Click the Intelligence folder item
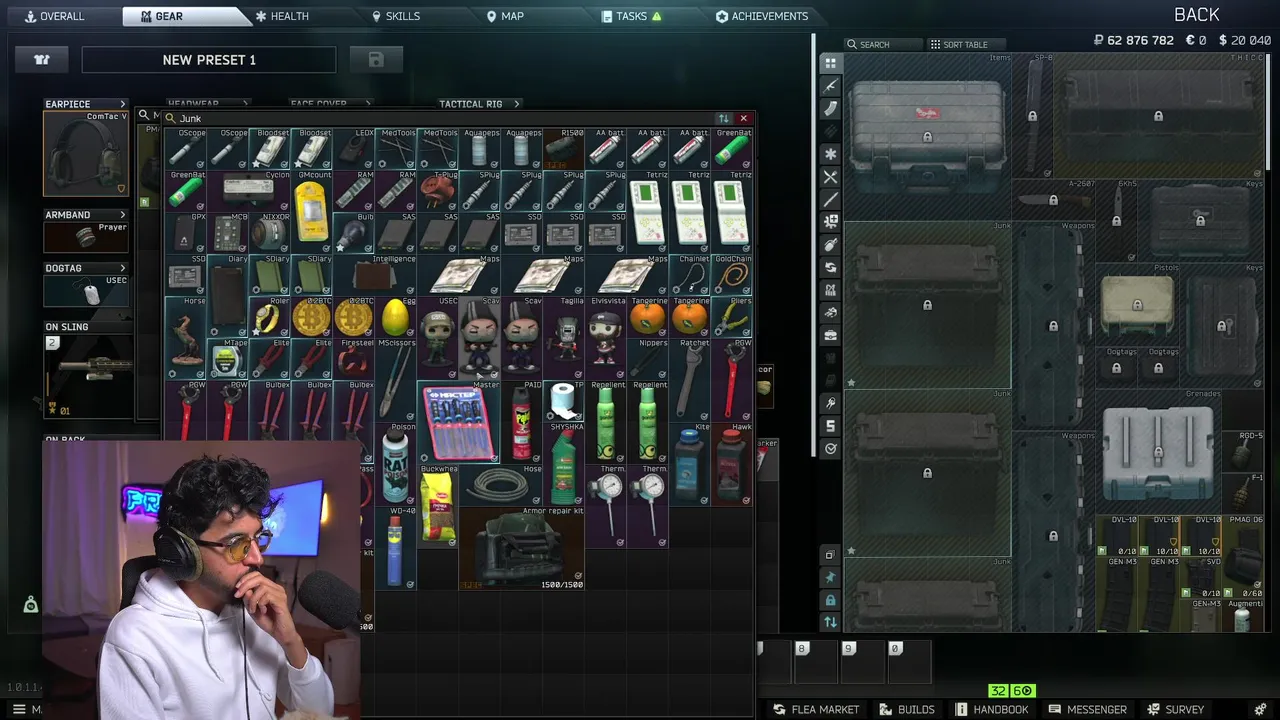This screenshot has height=720, width=1280. point(374,275)
